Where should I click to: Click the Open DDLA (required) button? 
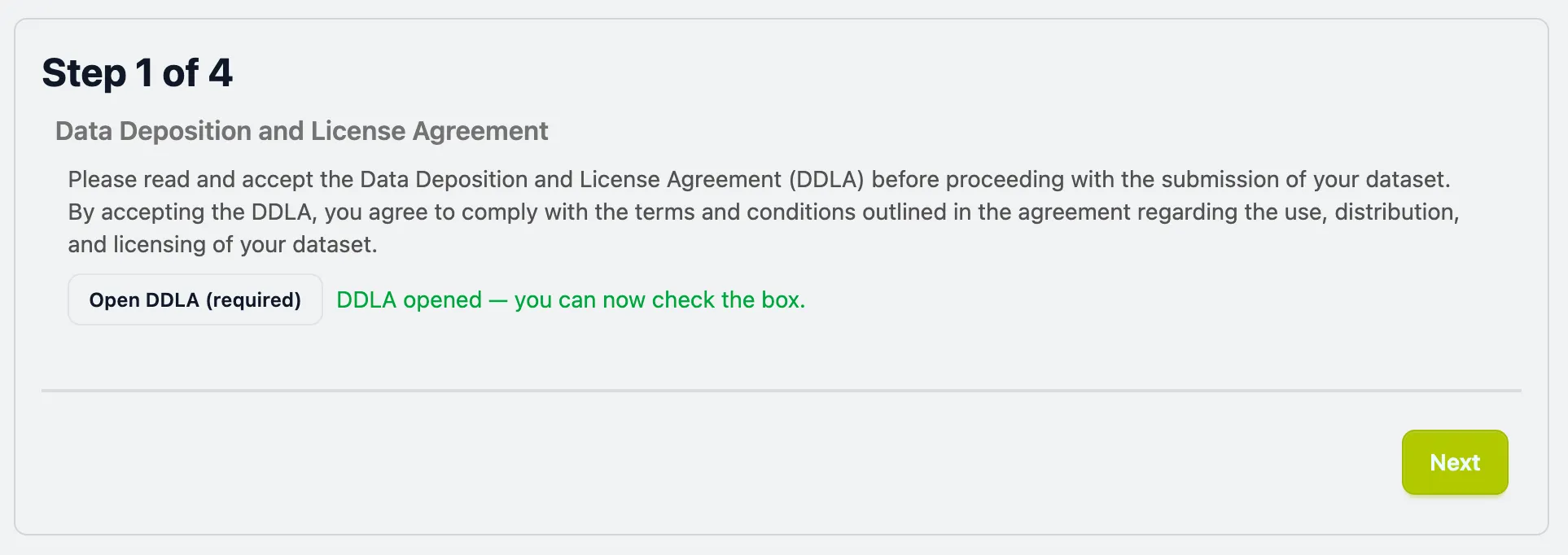tap(195, 299)
